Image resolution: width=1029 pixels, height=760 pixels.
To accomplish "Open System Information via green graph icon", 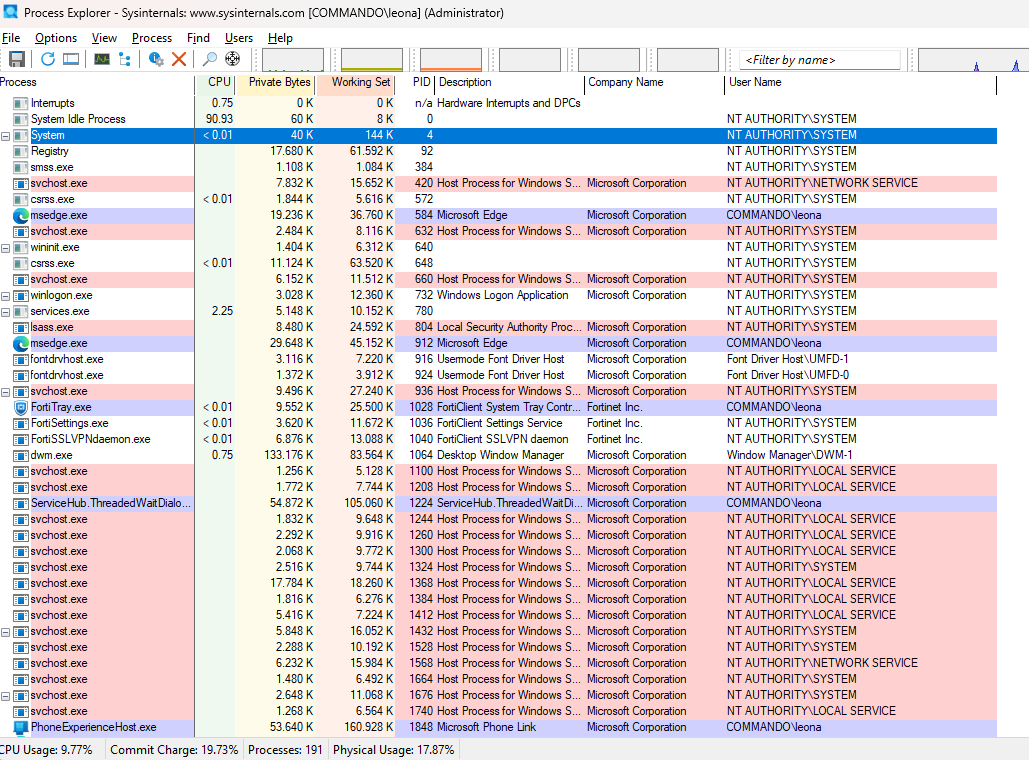I will [x=102, y=60].
